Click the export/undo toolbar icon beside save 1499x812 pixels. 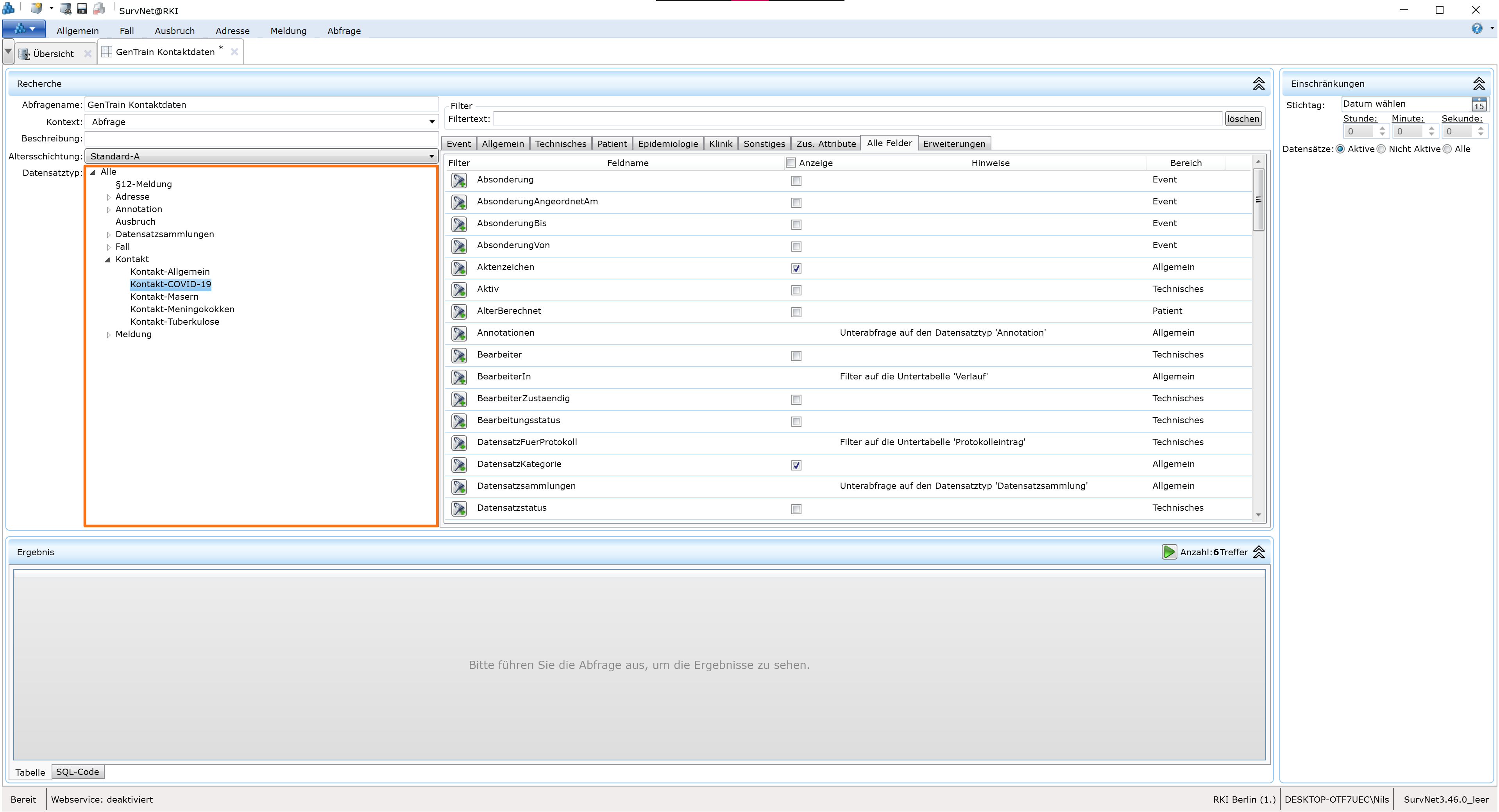click(x=99, y=8)
